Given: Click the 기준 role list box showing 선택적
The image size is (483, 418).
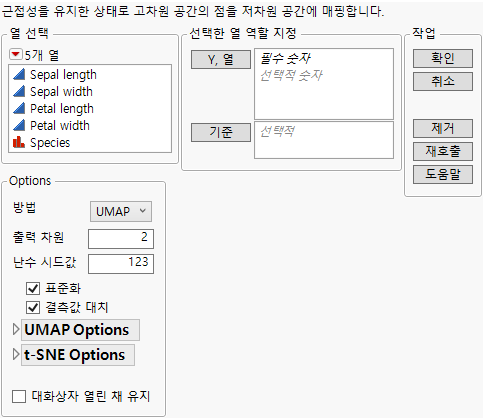Looking at the screenshot, I should click(324, 140).
